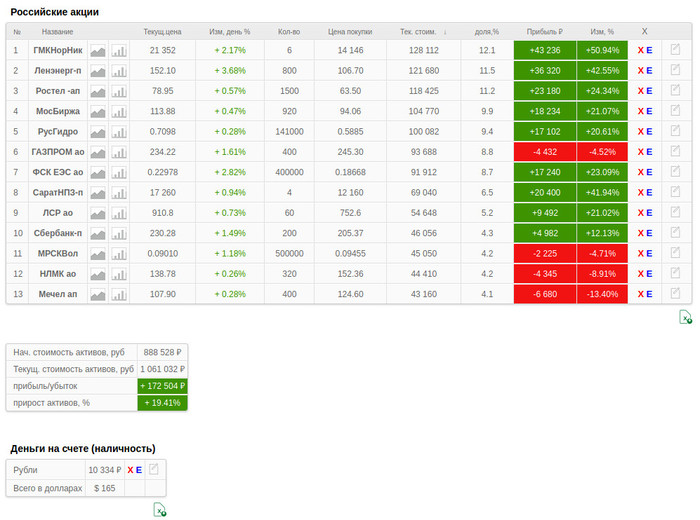Screen dimensions: 700x520
Task: Delete the Рубли cash entry
Action: (x=130, y=470)
